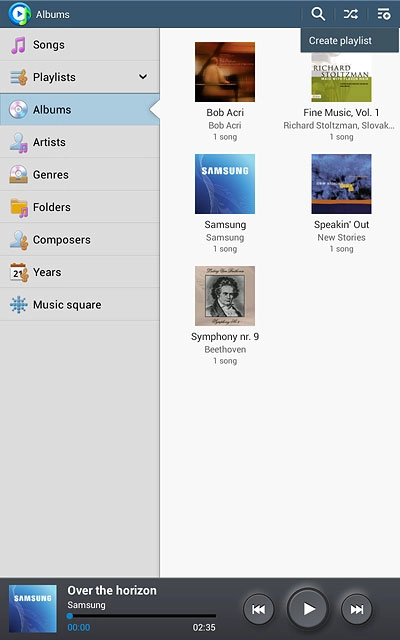The width and height of the screenshot is (400, 640).
Task: Tap the Albums disc icon
Action: tap(18, 109)
